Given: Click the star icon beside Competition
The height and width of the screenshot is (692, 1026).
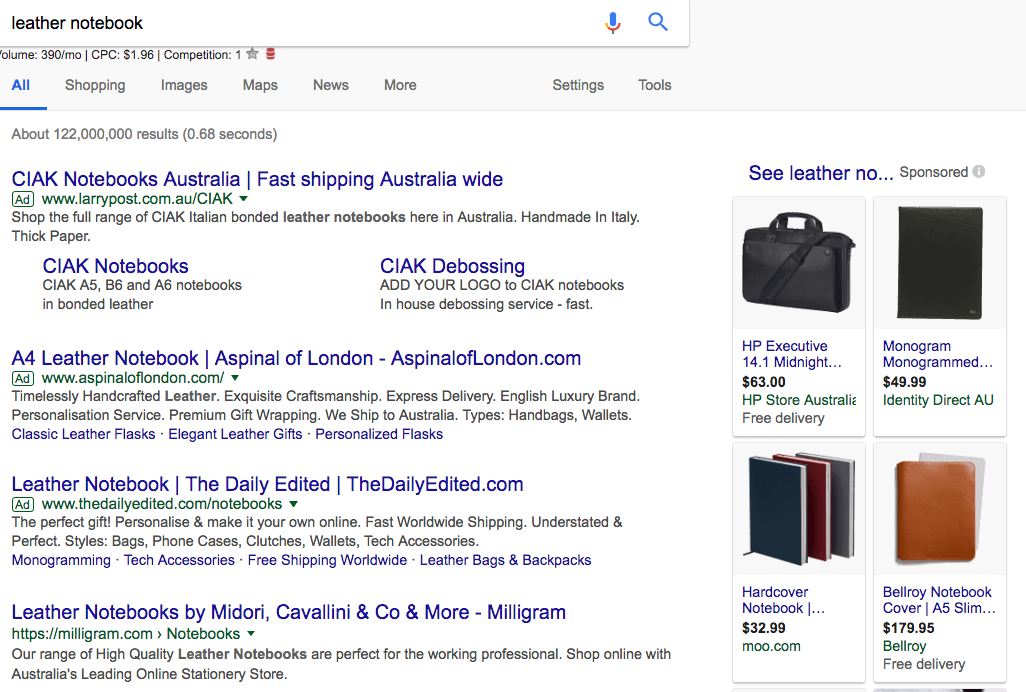Looking at the screenshot, I should point(253,54).
